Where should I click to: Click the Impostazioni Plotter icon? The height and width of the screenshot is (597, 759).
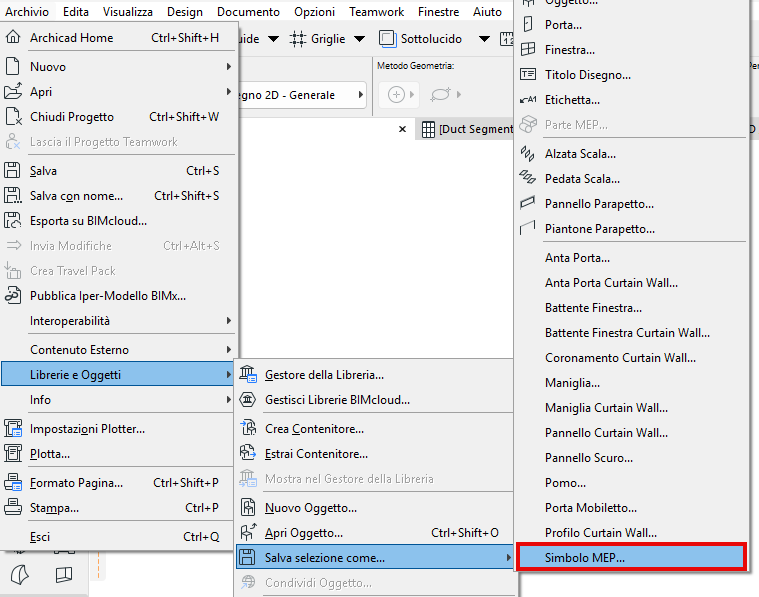pyautogui.click(x=13, y=429)
